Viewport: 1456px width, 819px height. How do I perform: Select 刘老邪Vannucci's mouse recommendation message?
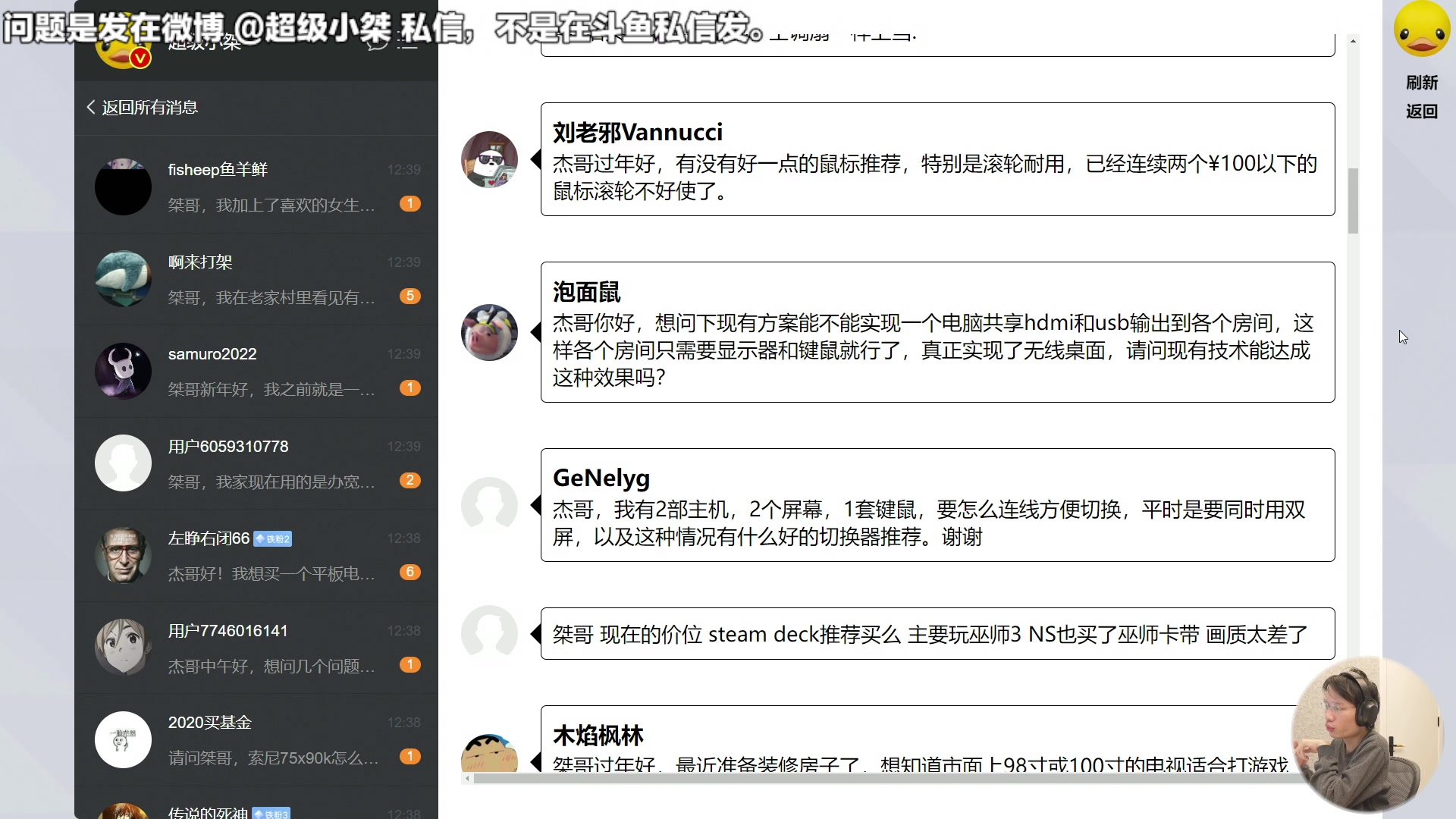coord(937,159)
